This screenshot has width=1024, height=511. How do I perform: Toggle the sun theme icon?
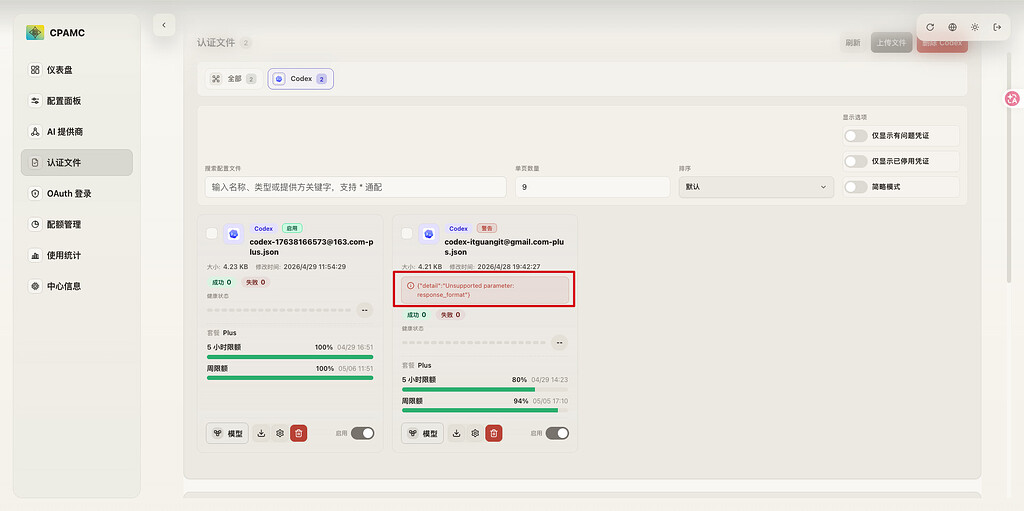point(974,27)
